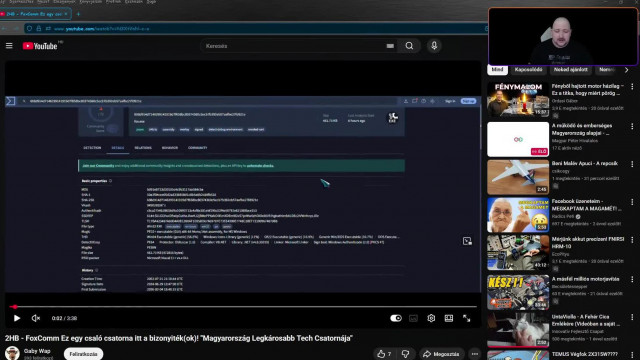Click the video clip icon on the player overlay
This screenshot has width=640, height=360.
[467, 241]
